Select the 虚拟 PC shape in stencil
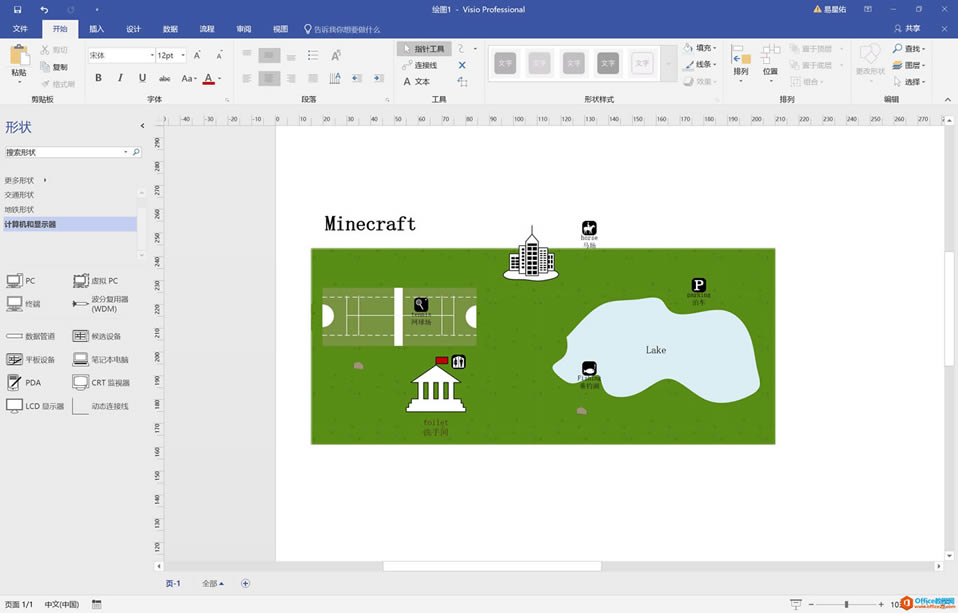This screenshot has height=613, width=958. click(x=95, y=281)
